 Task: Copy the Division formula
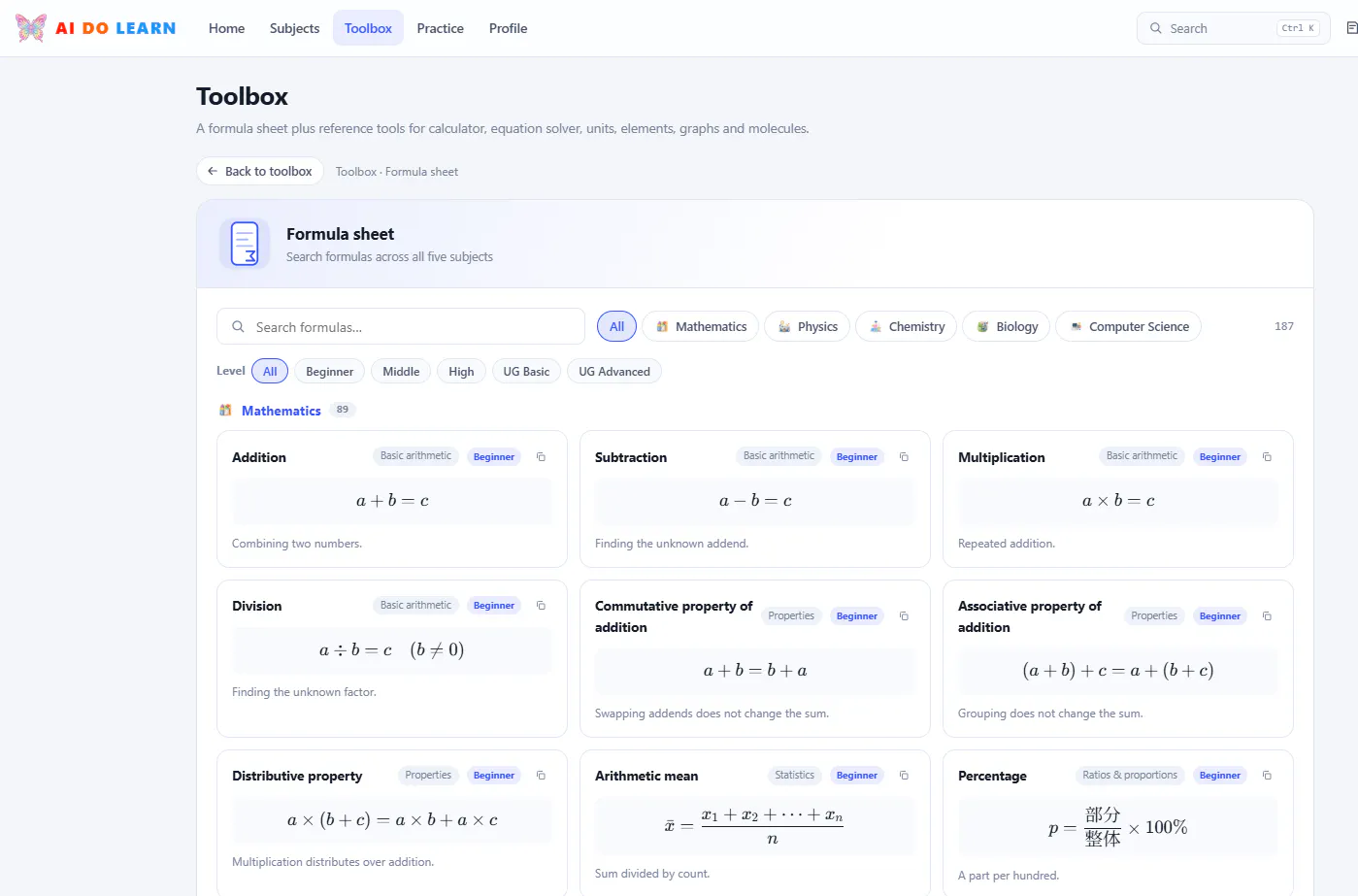click(x=541, y=606)
